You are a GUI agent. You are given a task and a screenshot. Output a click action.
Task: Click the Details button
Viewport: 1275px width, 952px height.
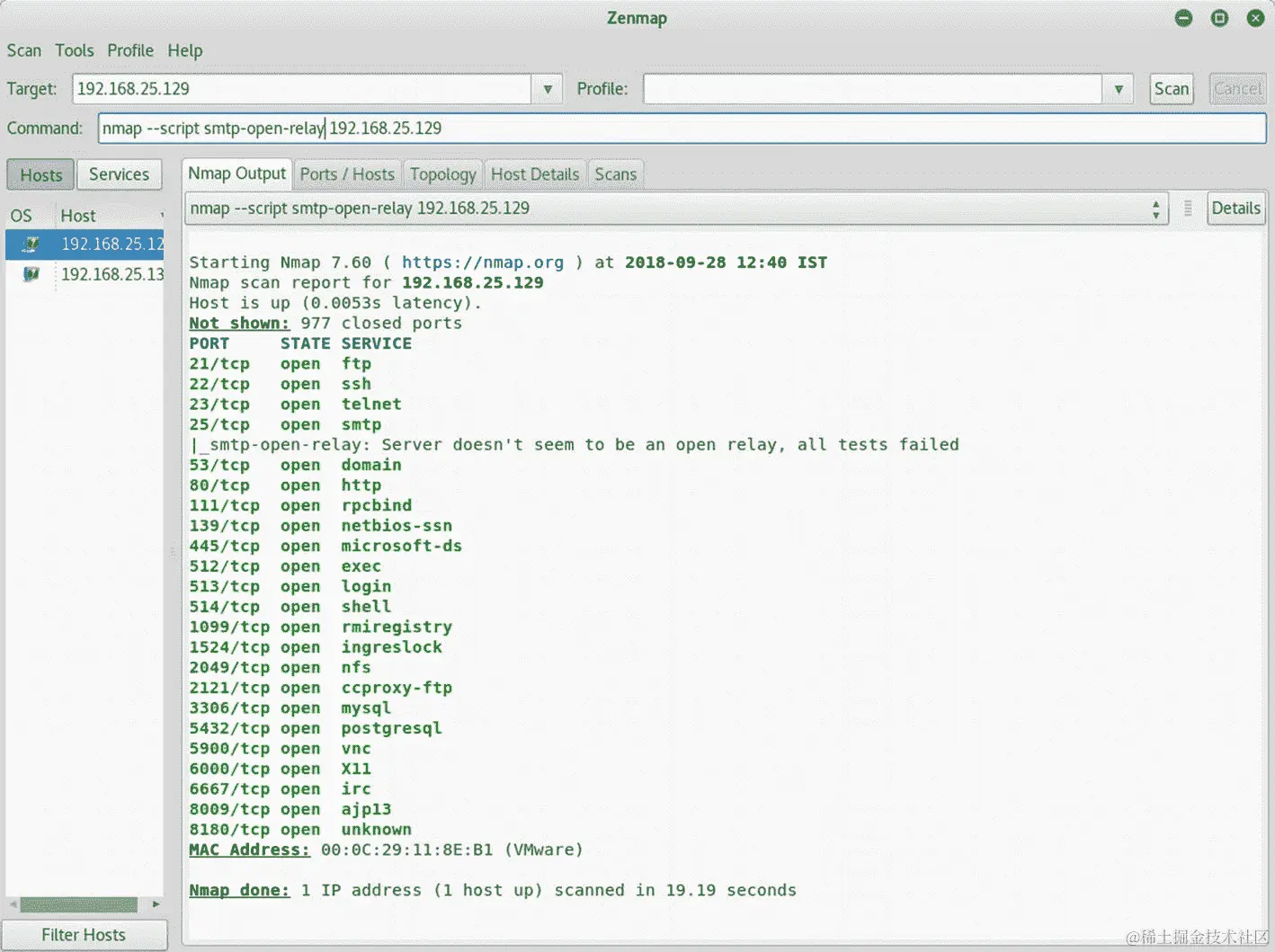1235,208
